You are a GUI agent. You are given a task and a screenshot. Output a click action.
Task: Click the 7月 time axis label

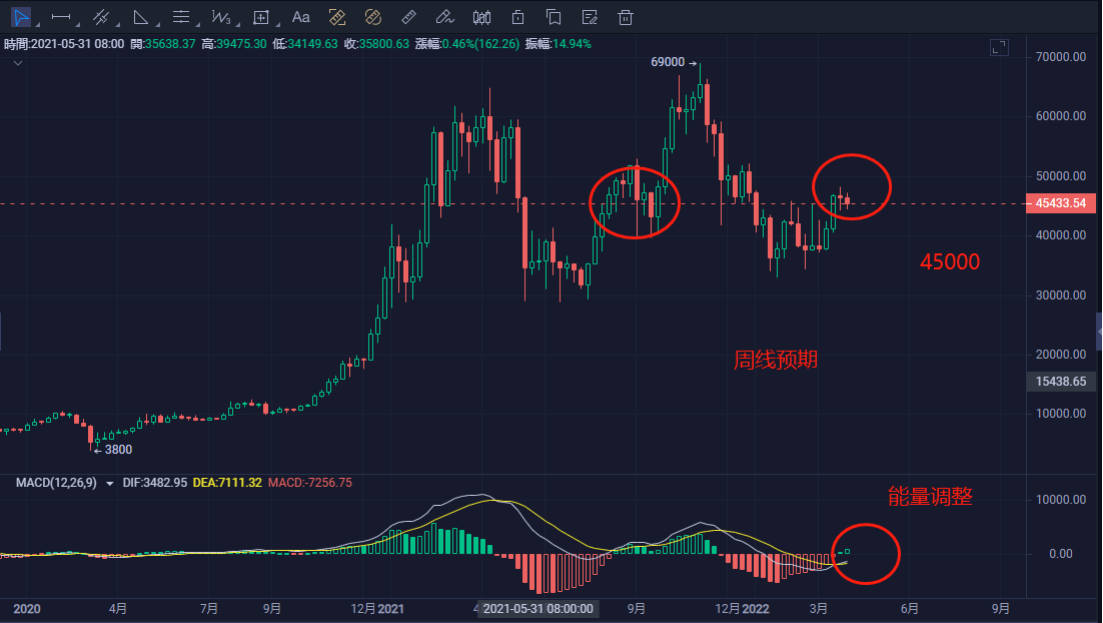pyautogui.click(x=209, y=609)
